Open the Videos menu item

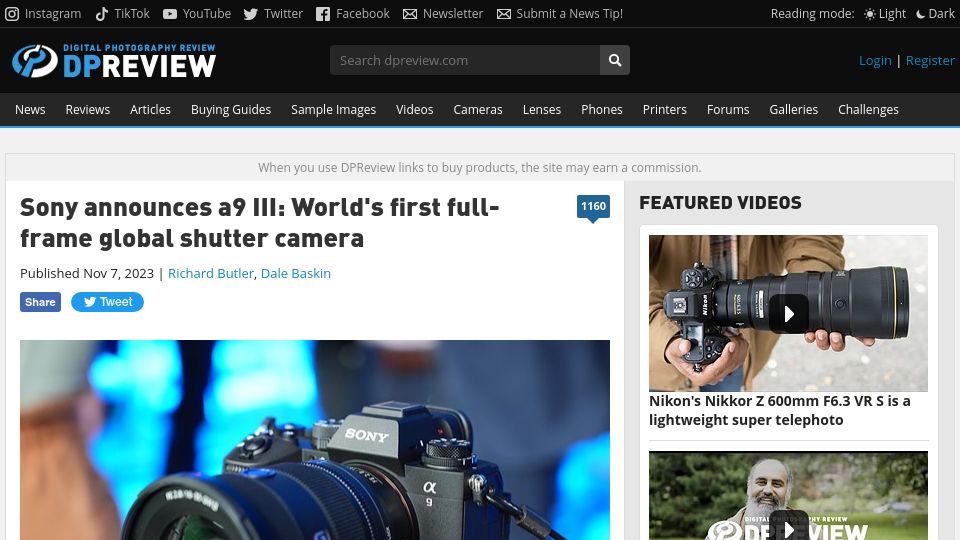pyautogui.click(x=414, y=110)
